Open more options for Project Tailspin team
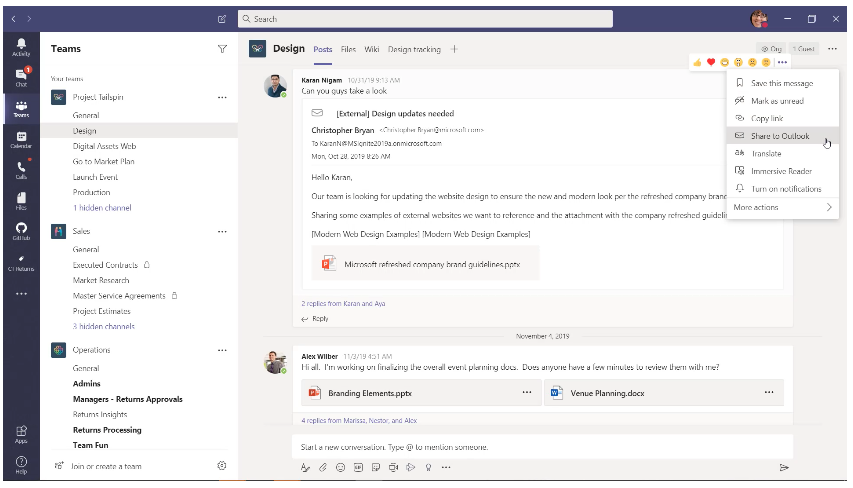Image resolution: width=853 pixels, height=488 pixels. [222, 97]
